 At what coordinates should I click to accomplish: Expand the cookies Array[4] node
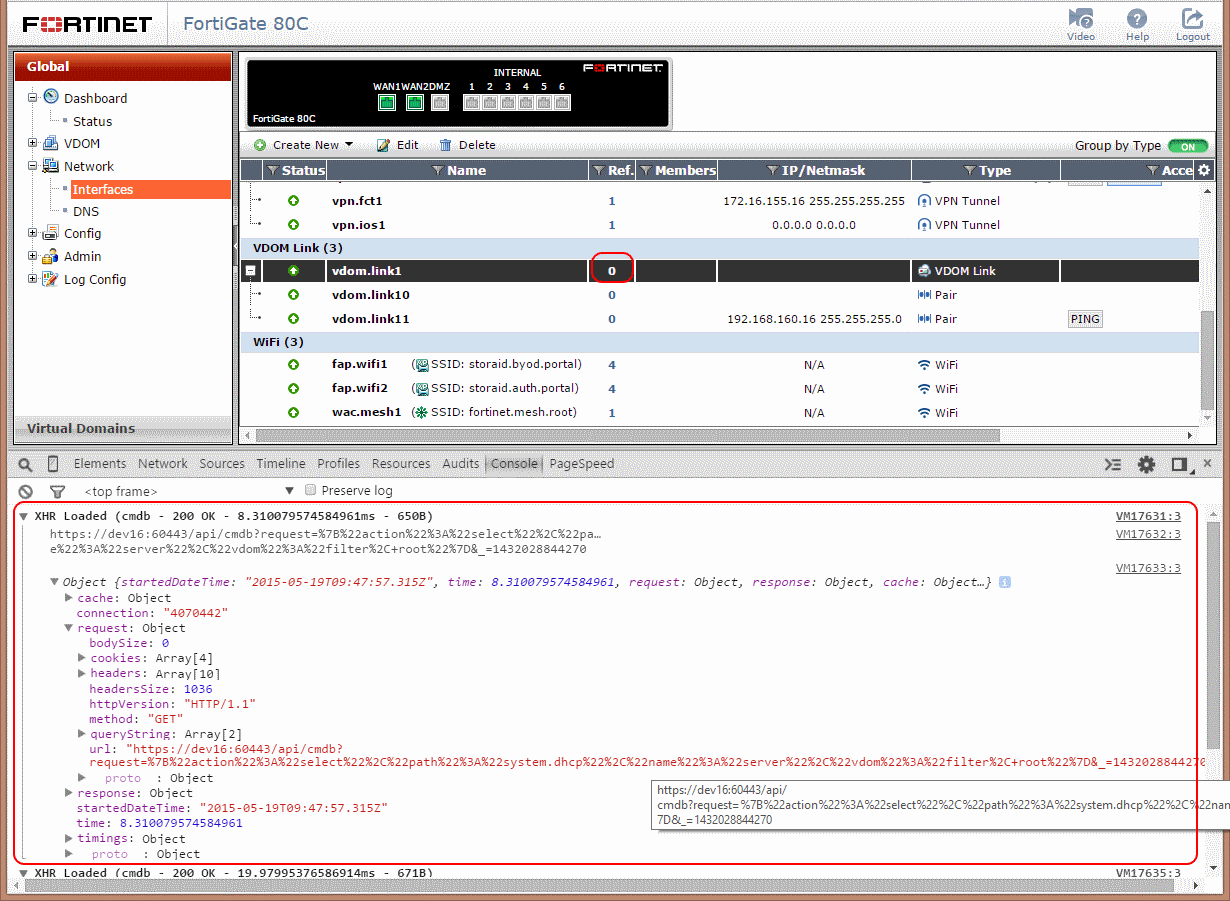tap(82, 658)
